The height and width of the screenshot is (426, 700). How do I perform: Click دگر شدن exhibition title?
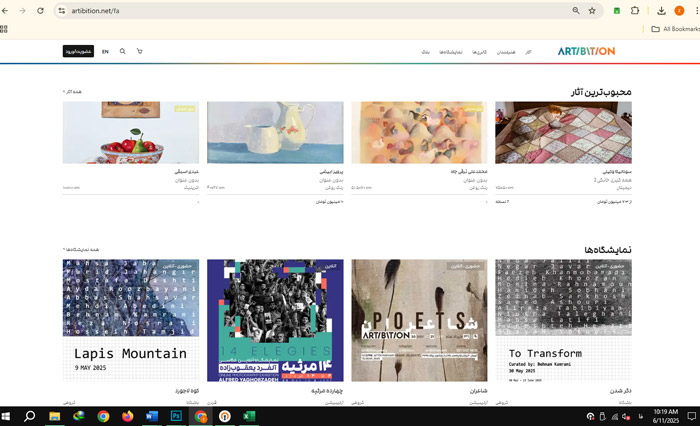[621, 391]
